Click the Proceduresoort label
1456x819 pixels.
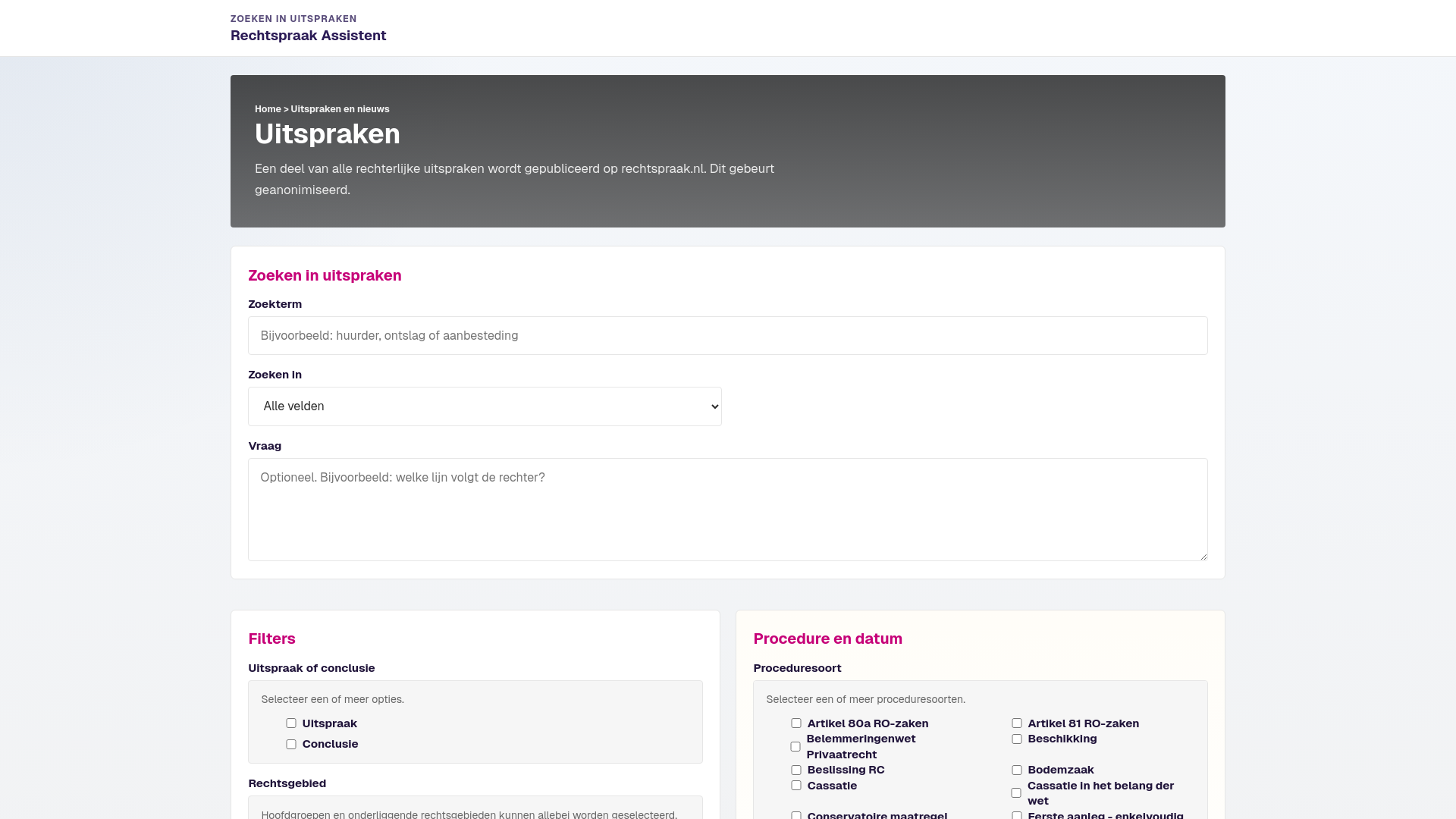tap(797, 668)
